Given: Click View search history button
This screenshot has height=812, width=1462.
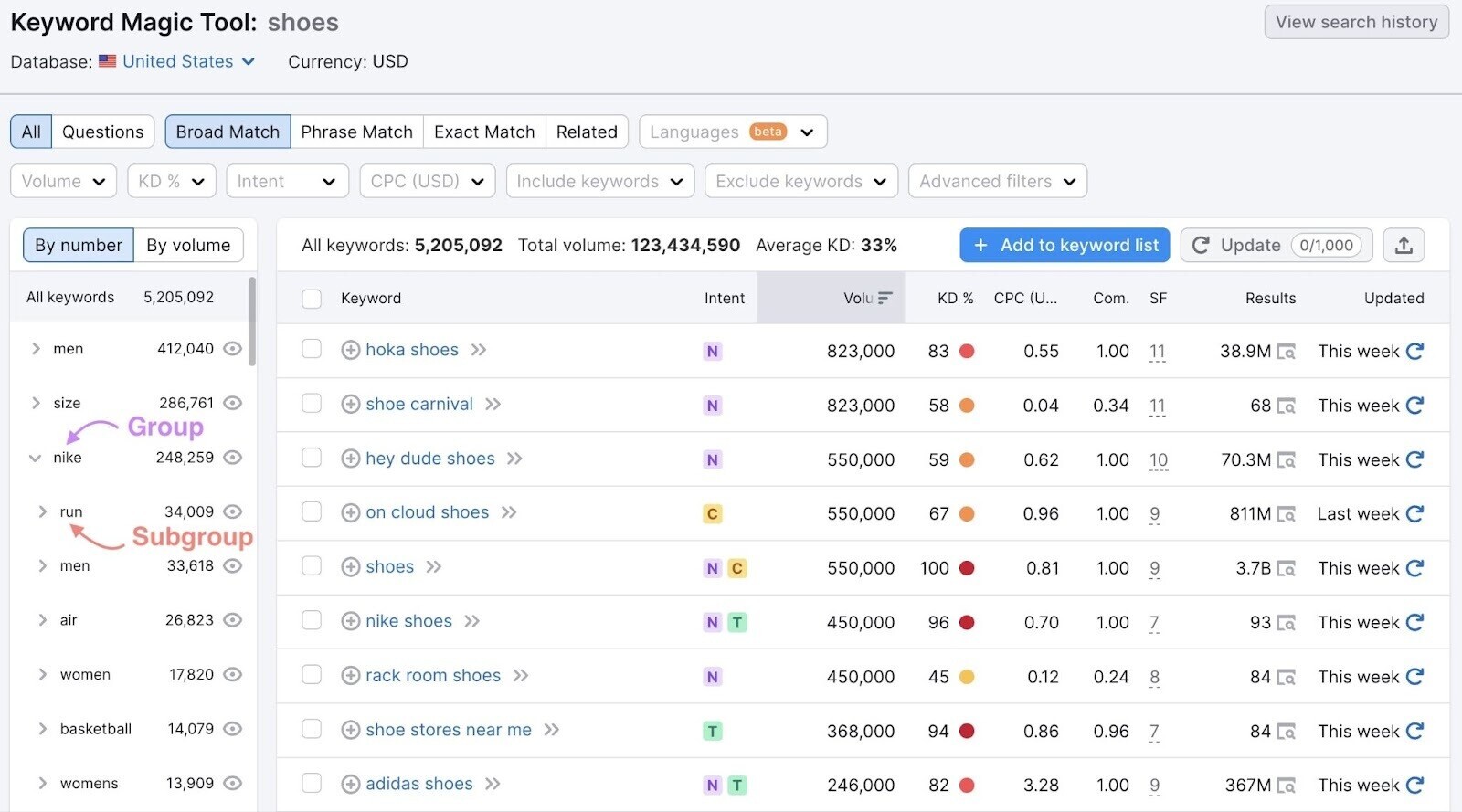Looking at the screenshot, I should 1356,22.
